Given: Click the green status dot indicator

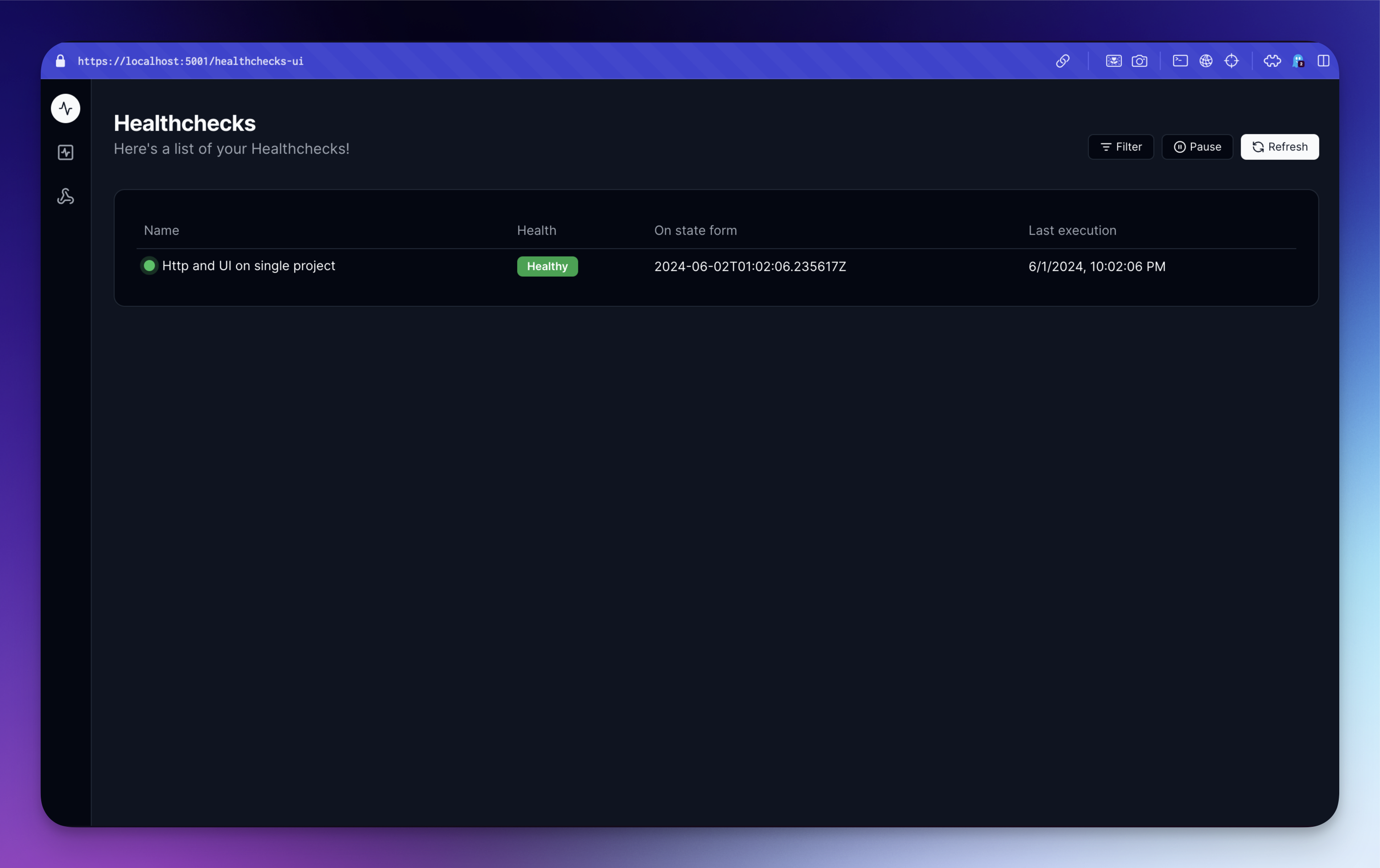Looking at the screenshot, I should pos(149,266).
